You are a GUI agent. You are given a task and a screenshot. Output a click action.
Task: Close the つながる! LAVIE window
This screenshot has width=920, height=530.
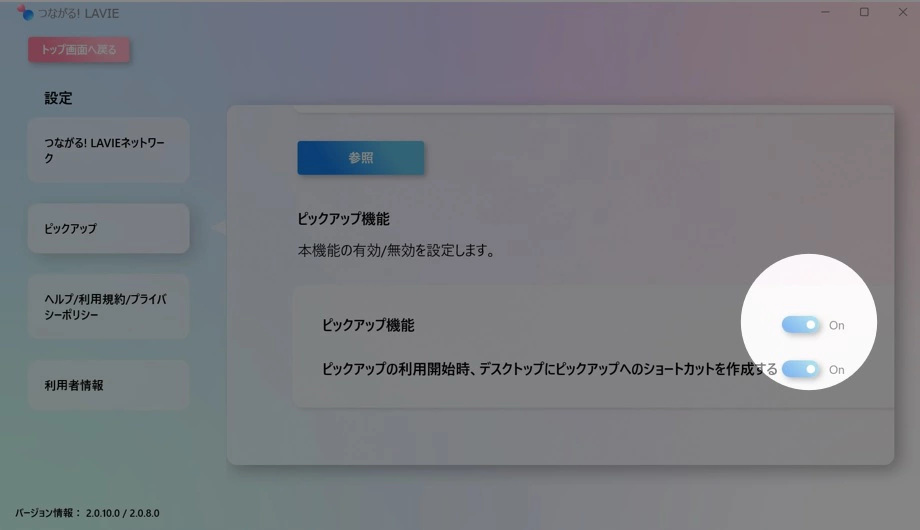click(903, 12)
